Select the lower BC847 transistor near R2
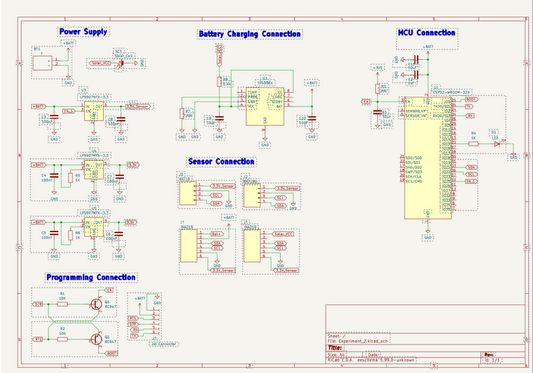The width and height of the screenshot is (533, 373). 97,339
